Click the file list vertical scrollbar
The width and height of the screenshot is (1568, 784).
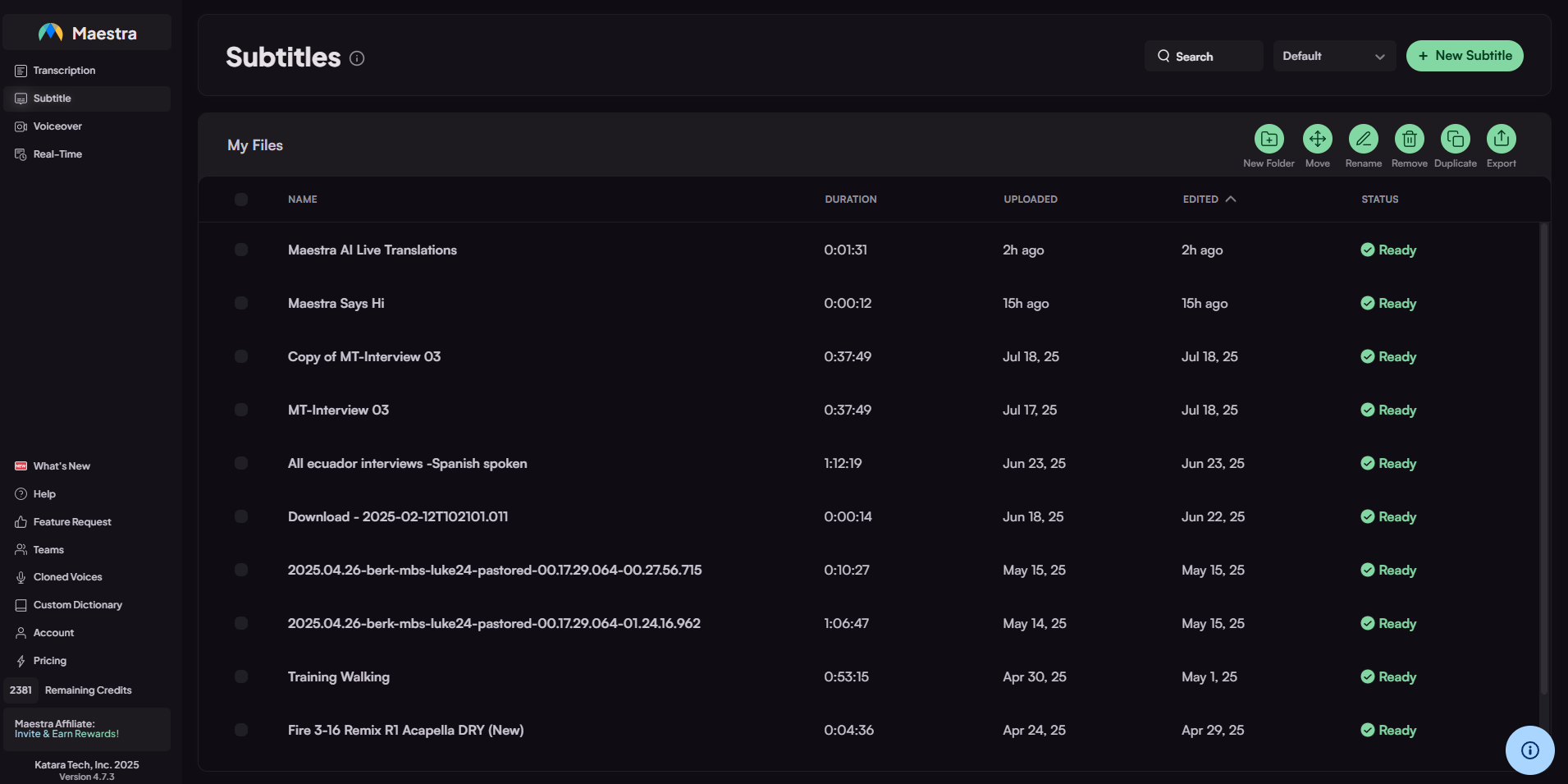click(x=1543, y=460)
